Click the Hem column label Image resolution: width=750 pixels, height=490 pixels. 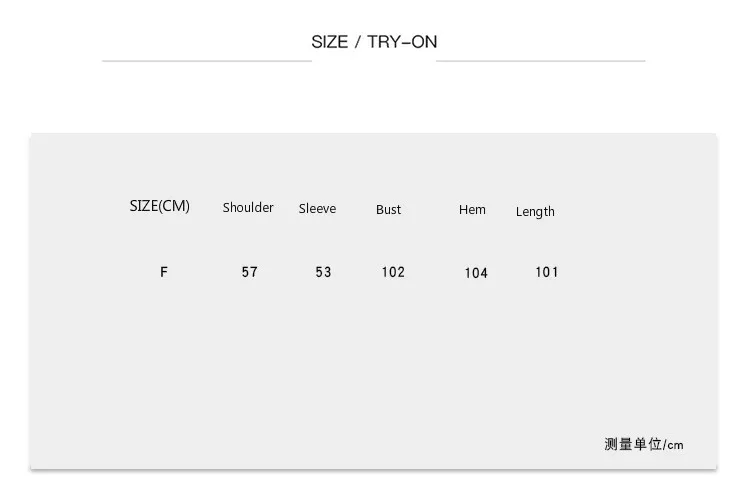[x=472, y=209]
